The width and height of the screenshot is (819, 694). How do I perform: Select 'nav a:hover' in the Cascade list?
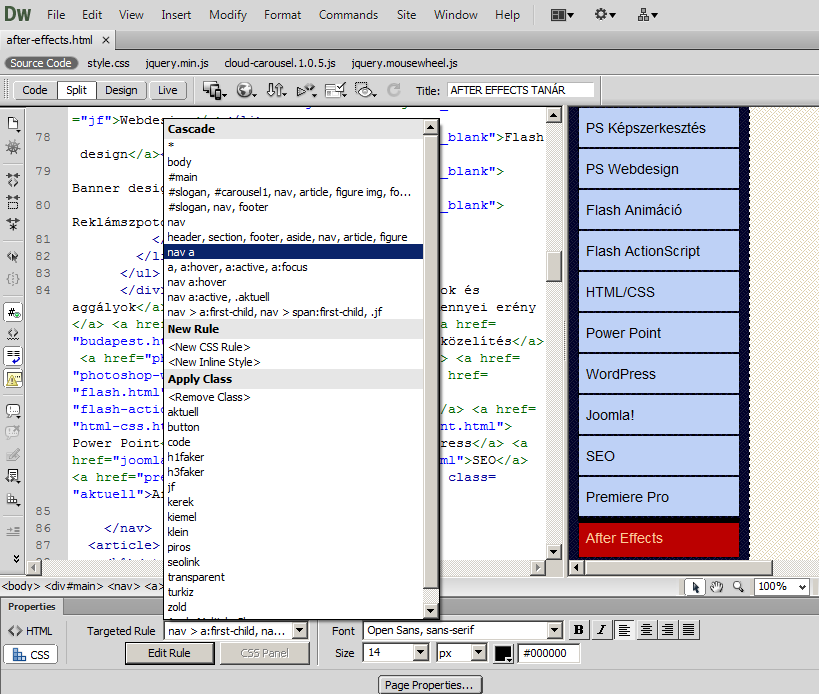click(293, 282)
